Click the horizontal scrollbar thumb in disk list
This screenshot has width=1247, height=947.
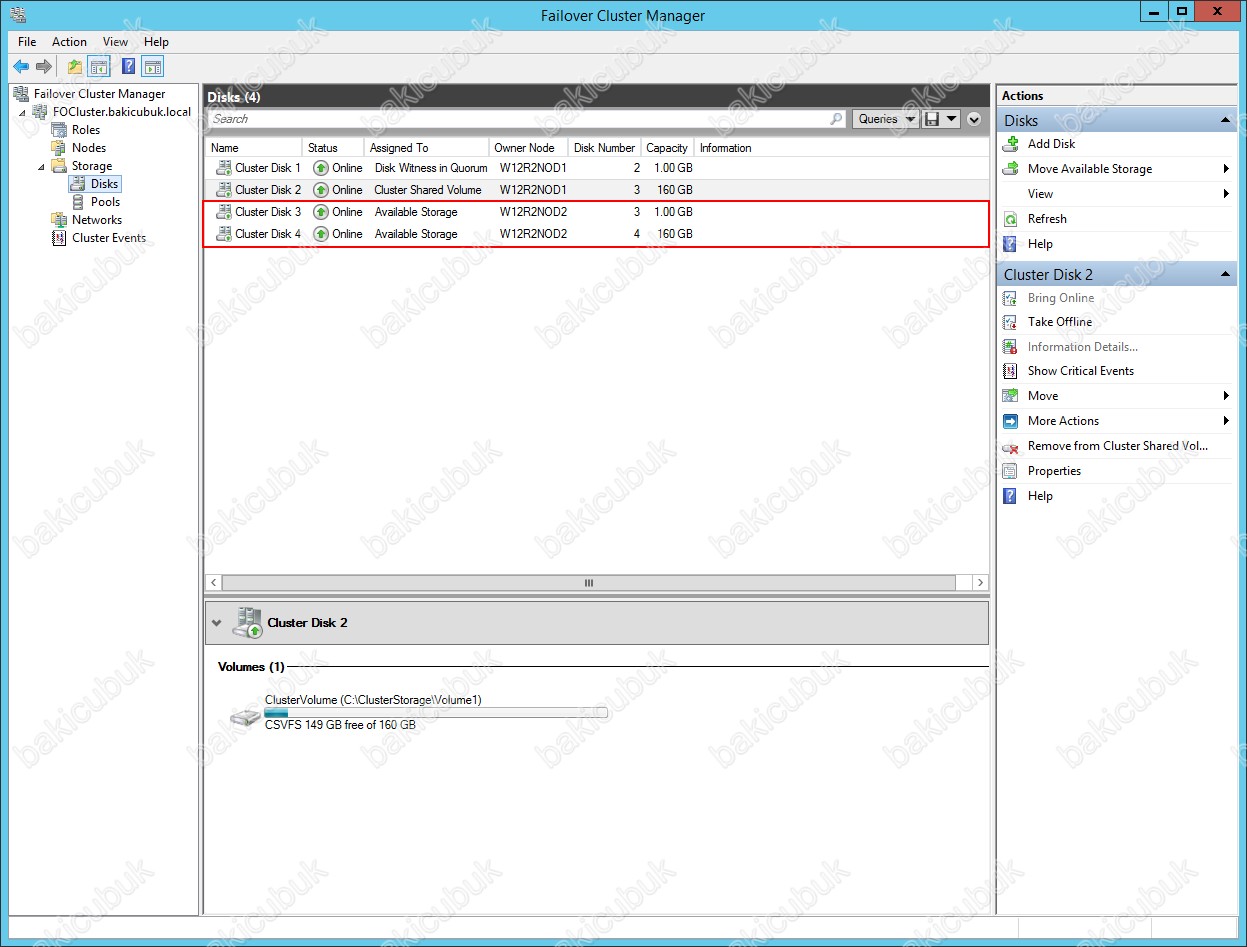tap(589, 582)
